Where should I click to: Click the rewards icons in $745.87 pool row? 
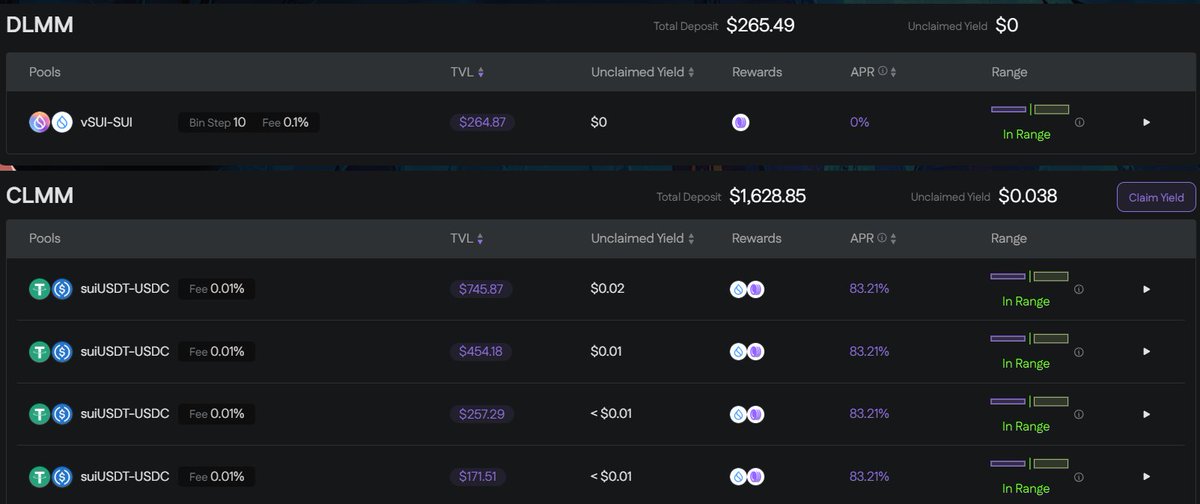[747, 289]
